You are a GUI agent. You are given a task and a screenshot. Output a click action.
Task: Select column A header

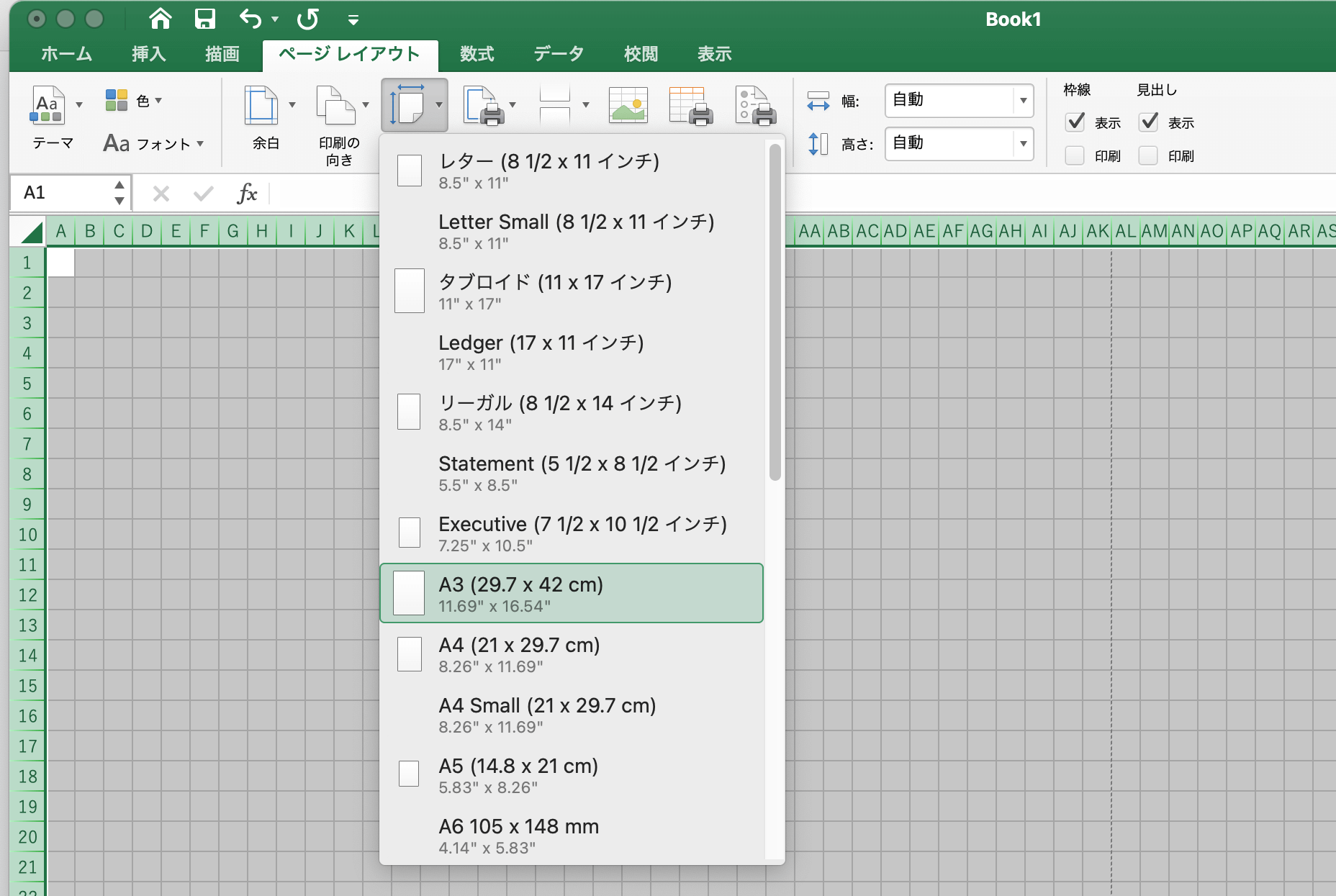pyautogui.click(x=60, y=232)
